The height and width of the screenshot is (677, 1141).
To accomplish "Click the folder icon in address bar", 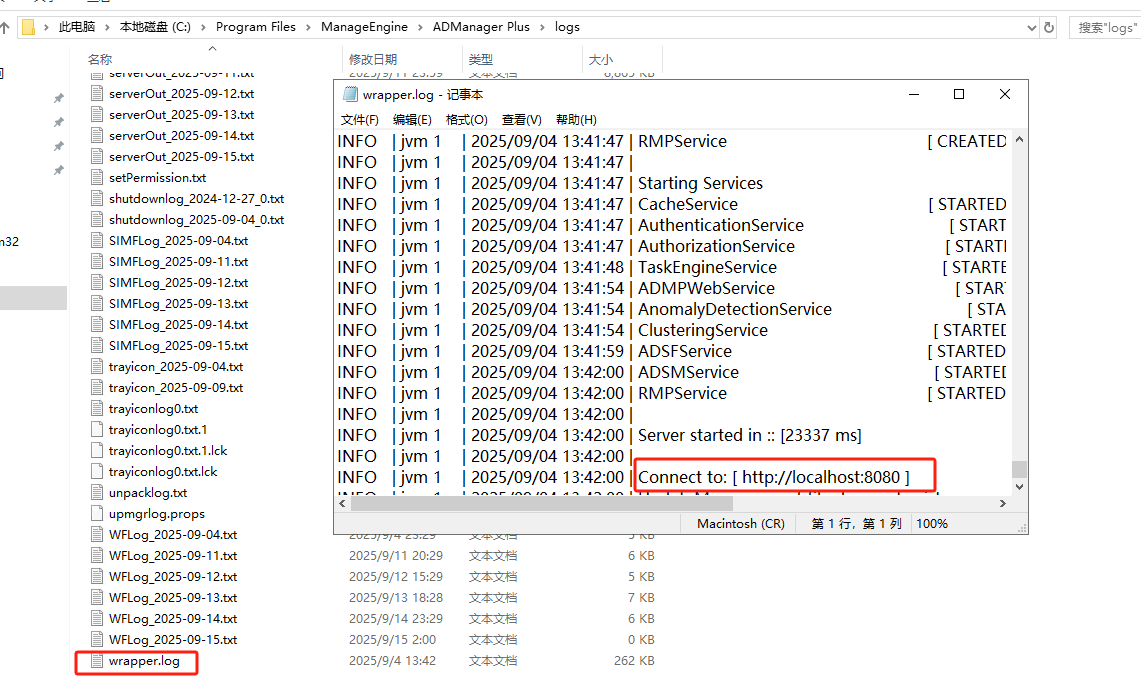I will pos(28,27).
